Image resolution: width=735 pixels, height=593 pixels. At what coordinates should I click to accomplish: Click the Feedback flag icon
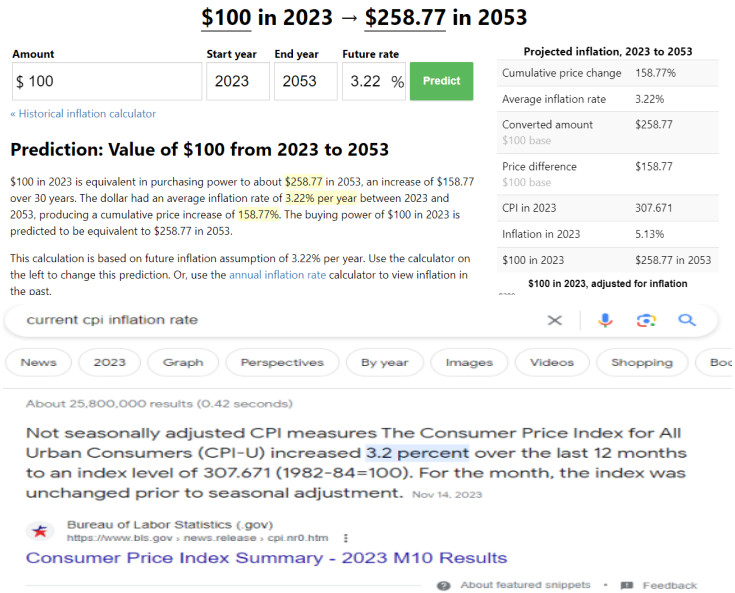[x=627, y=585]
